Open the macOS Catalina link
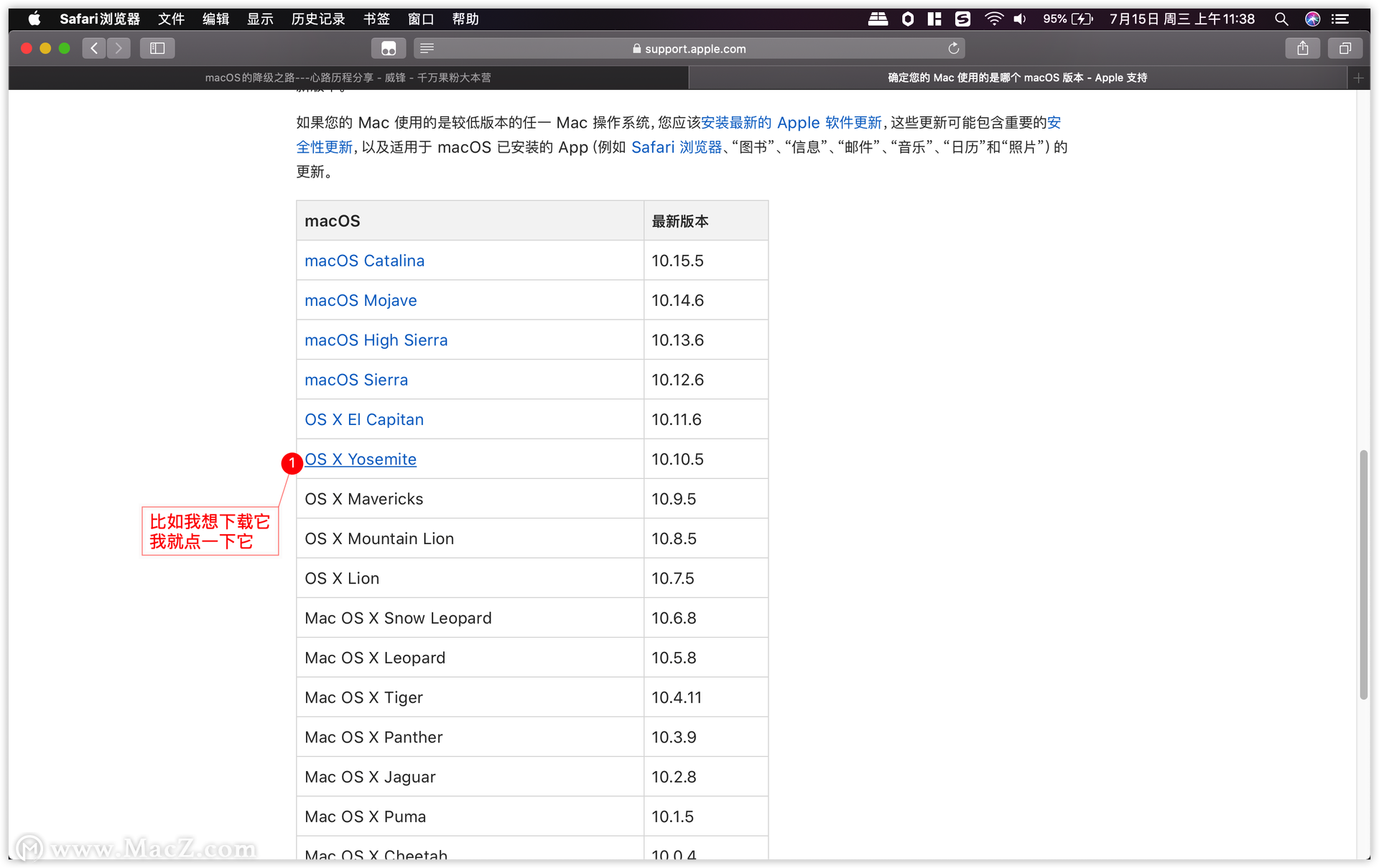The width and height of the screenshot is (1379, 868). coord(364,261)
